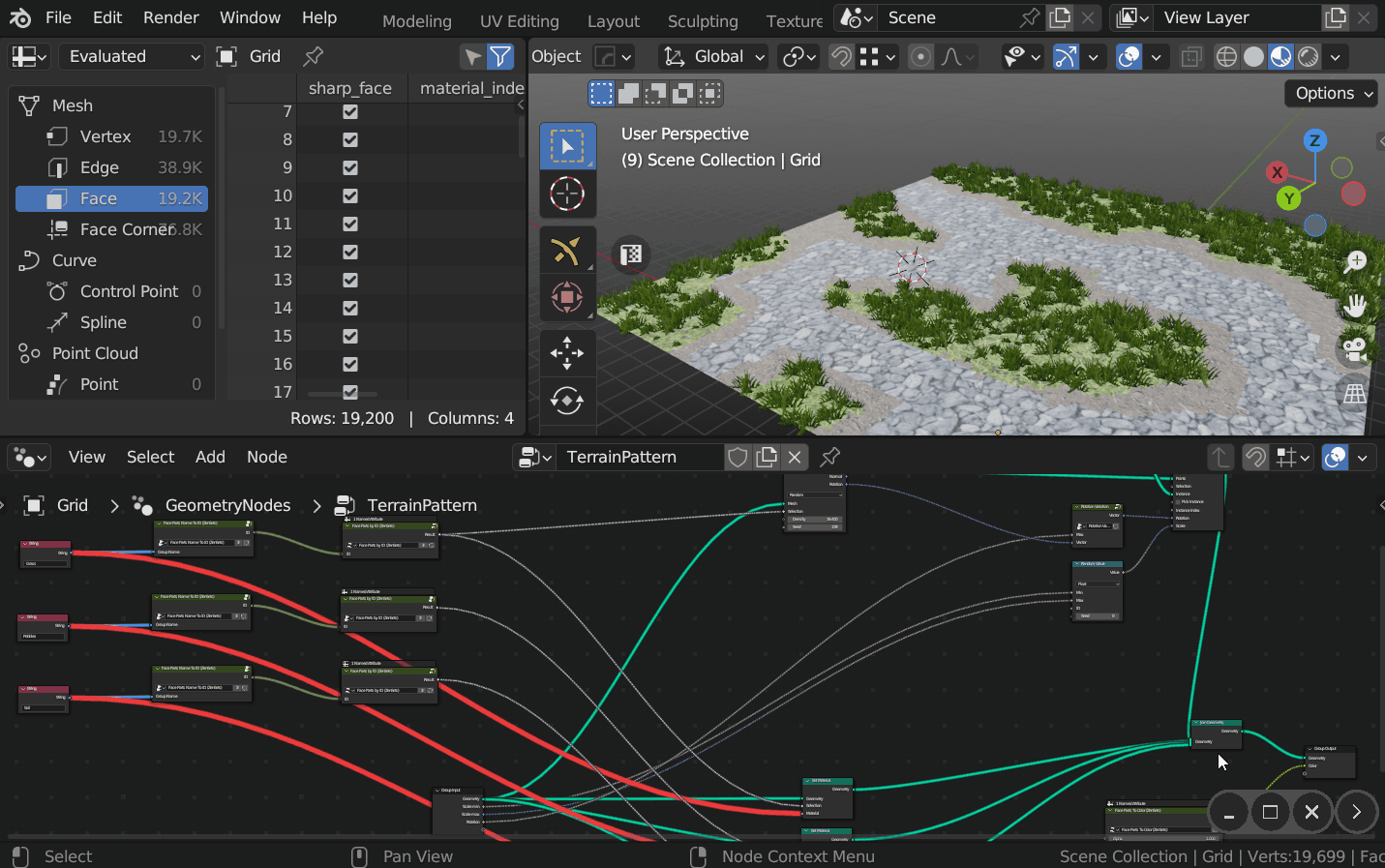1385x868 pixels.
Task: Select rendered viewport shading mode
Action: [x=1309, y=56]
